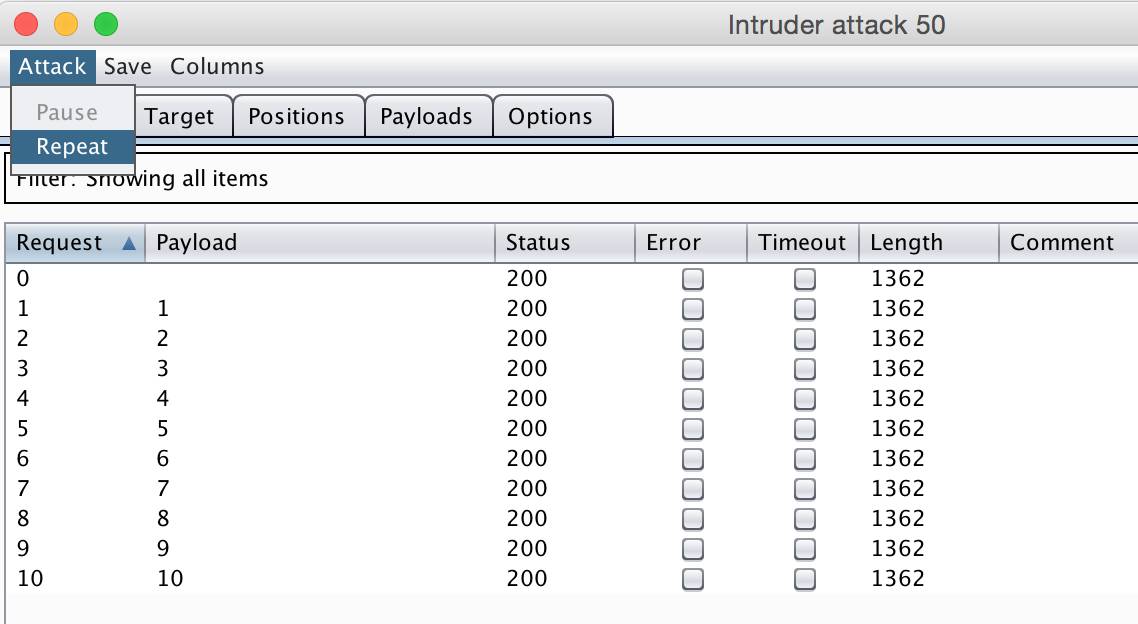
Task: Open the Options tab
Action: coord(550,117)
